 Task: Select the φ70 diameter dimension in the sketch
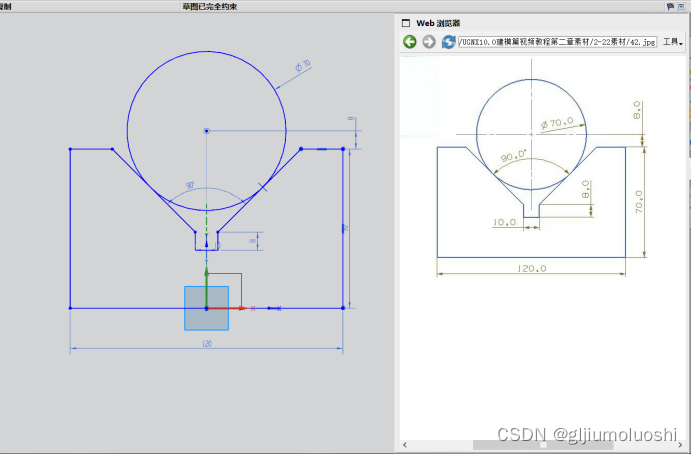[x=303, y=66]
